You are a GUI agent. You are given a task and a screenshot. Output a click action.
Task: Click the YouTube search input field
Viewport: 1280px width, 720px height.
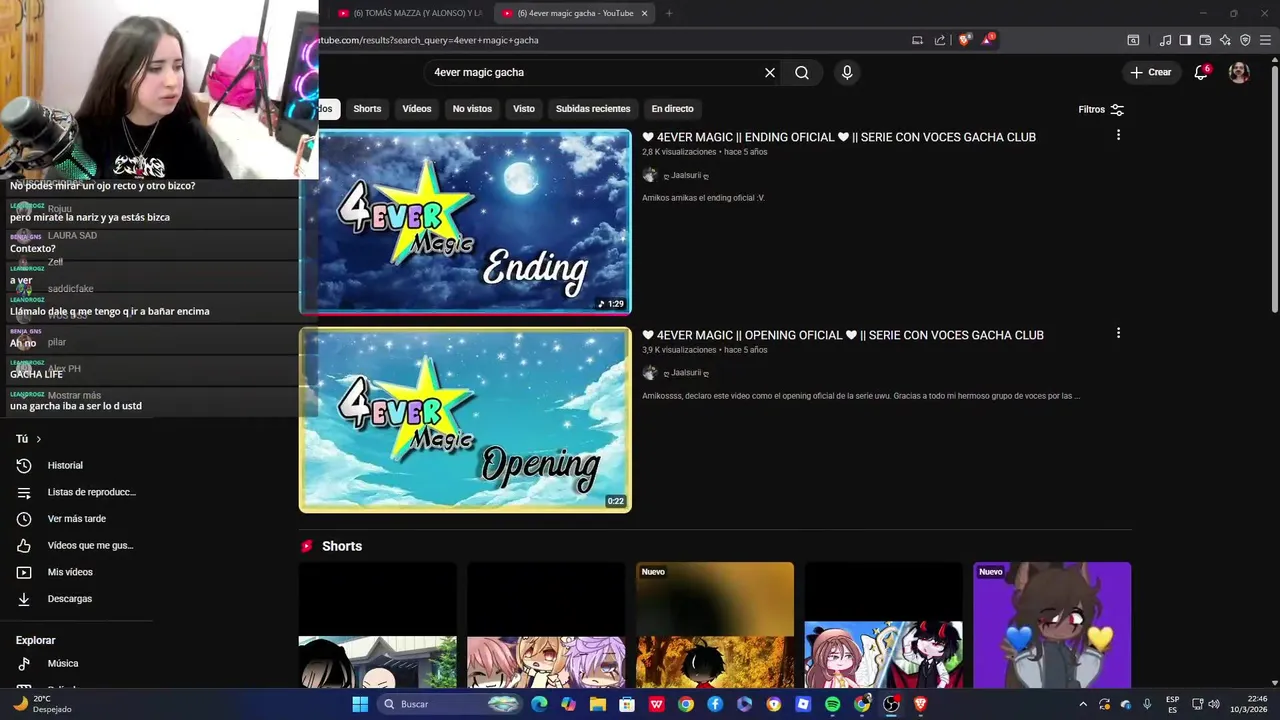coord(595,72)
